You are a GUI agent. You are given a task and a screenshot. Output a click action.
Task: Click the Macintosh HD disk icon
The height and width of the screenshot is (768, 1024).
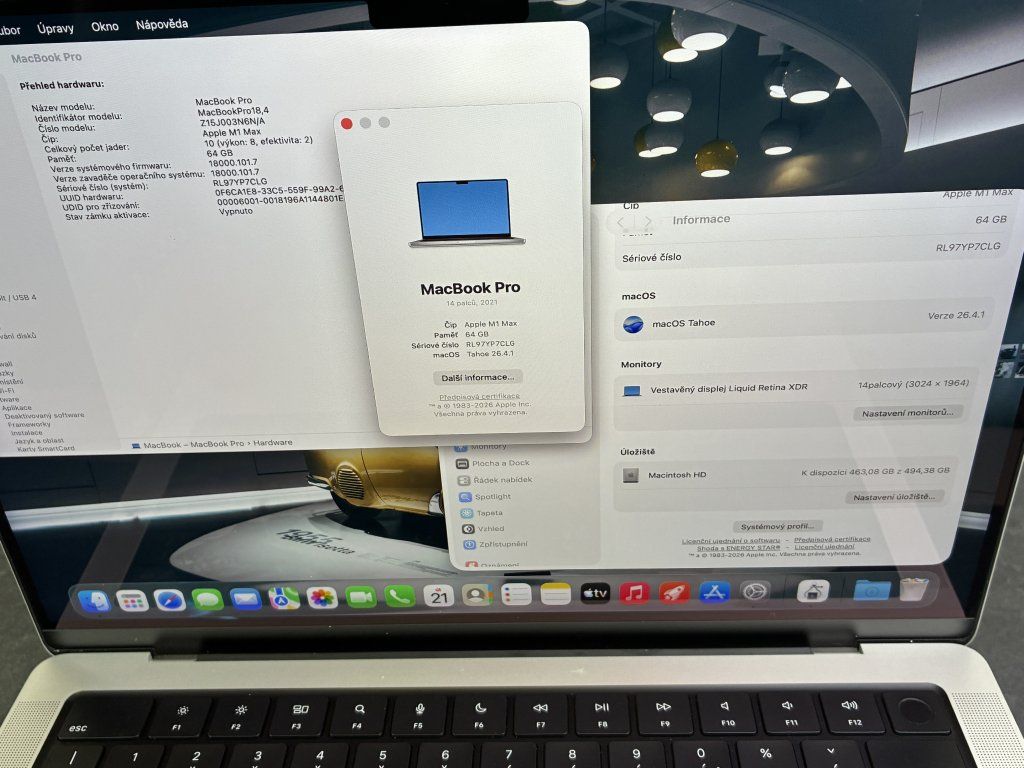coord(630,475)
